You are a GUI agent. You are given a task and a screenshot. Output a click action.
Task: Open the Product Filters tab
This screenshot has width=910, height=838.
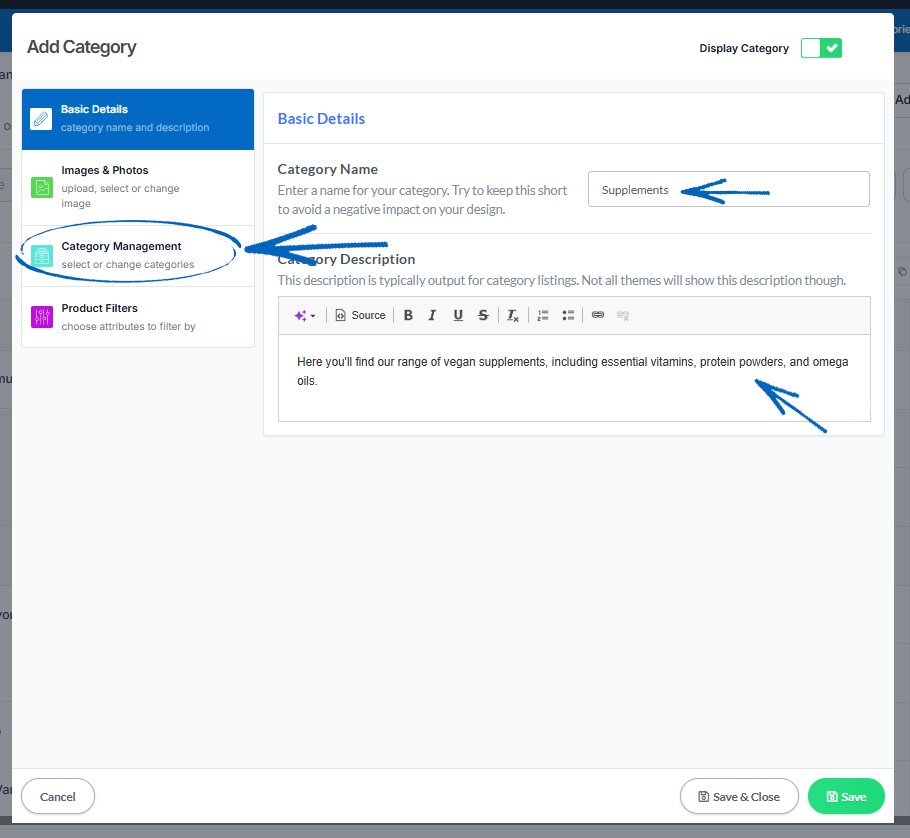138,317
